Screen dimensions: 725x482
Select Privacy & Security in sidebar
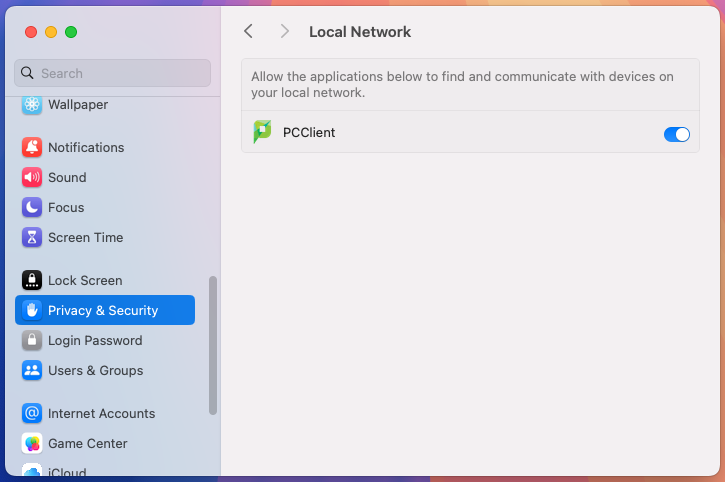(105, 310)
